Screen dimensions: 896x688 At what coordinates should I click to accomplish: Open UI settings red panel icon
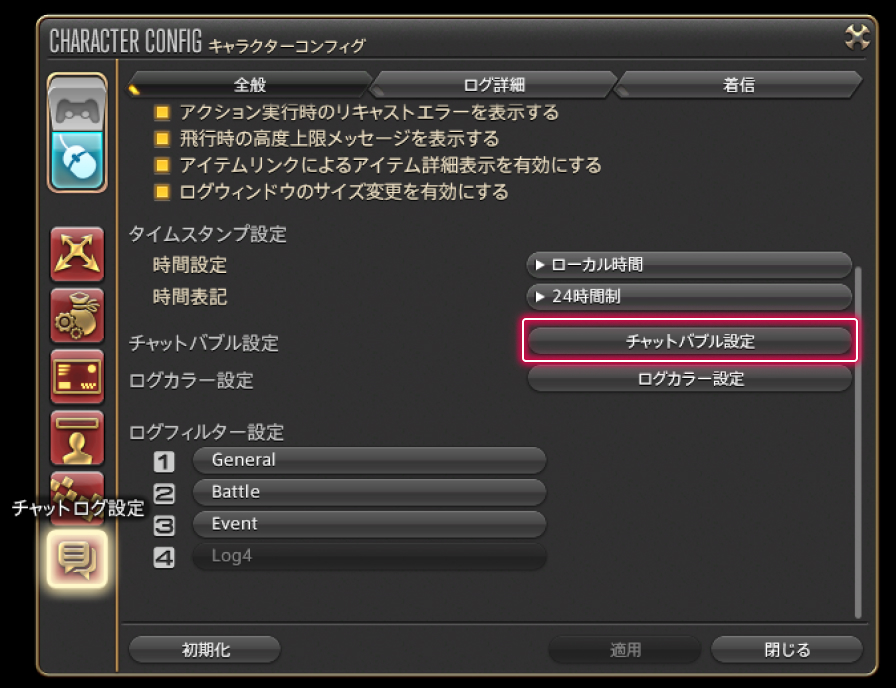[77, 377]
